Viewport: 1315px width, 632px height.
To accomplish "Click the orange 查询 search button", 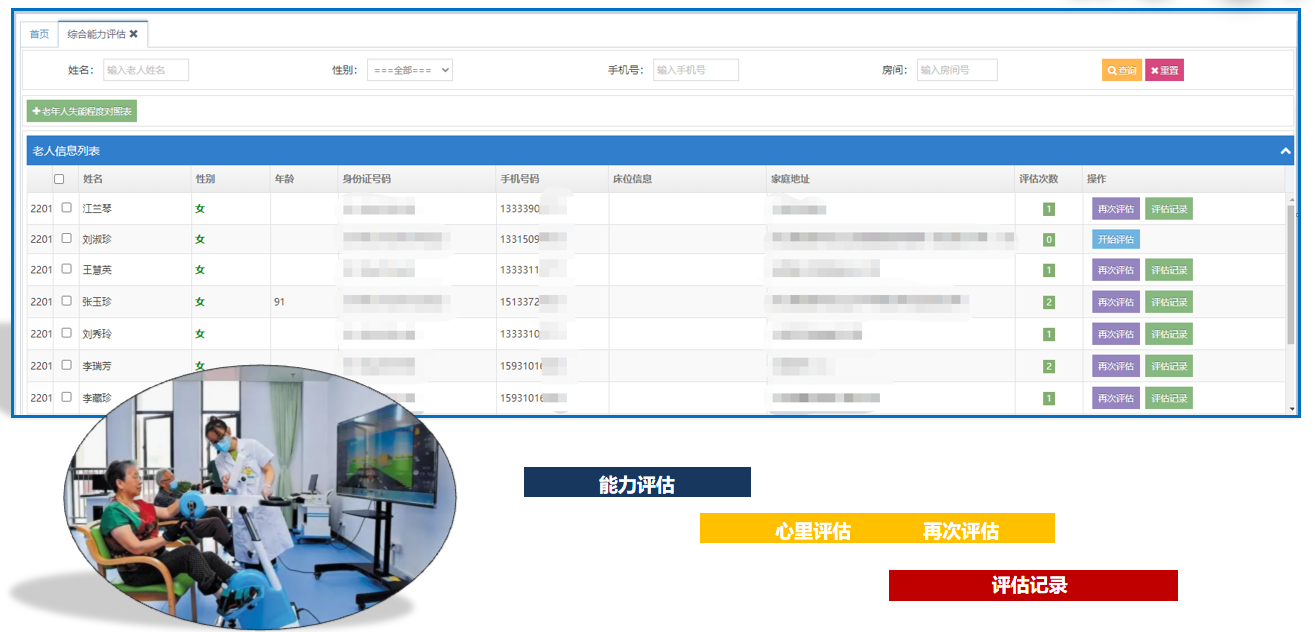I will [x=1122, y=70].
